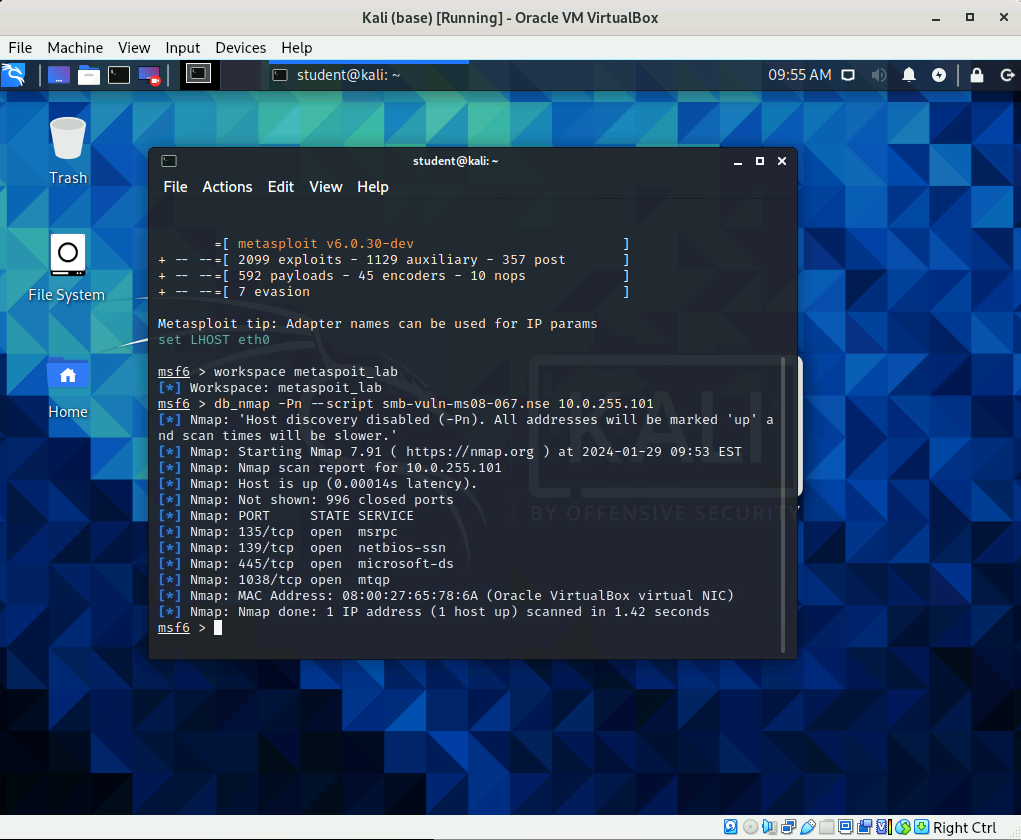Launch the file manager from the panel
The image size is (1021, 840).
[89, 76]
